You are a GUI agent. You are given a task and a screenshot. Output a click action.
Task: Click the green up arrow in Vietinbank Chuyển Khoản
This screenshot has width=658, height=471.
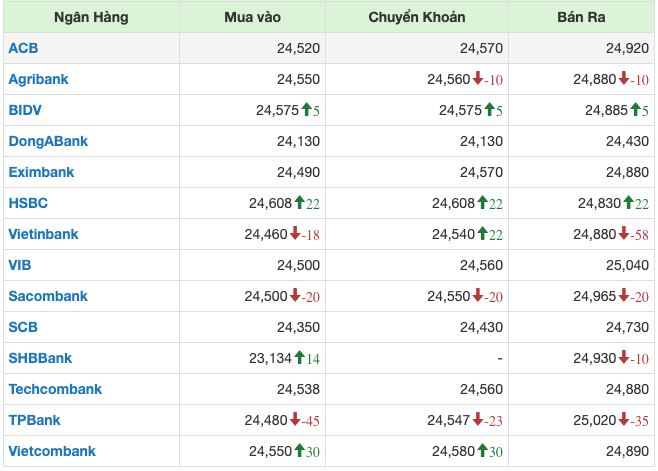481,234
